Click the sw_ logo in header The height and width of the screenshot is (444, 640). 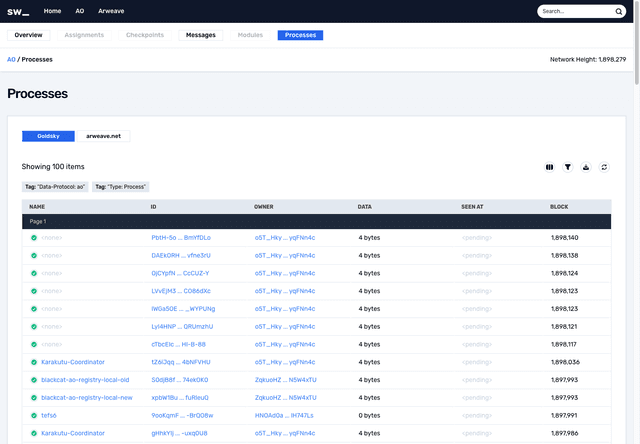[x=19, y=11]
